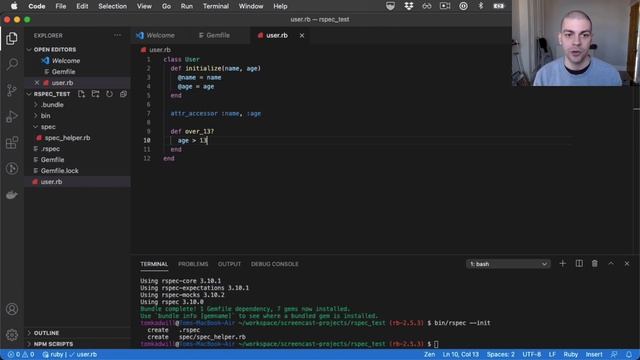640x360 pixels.
Task: Open the Terminal menu in menu bar
Action: [216, 6]
